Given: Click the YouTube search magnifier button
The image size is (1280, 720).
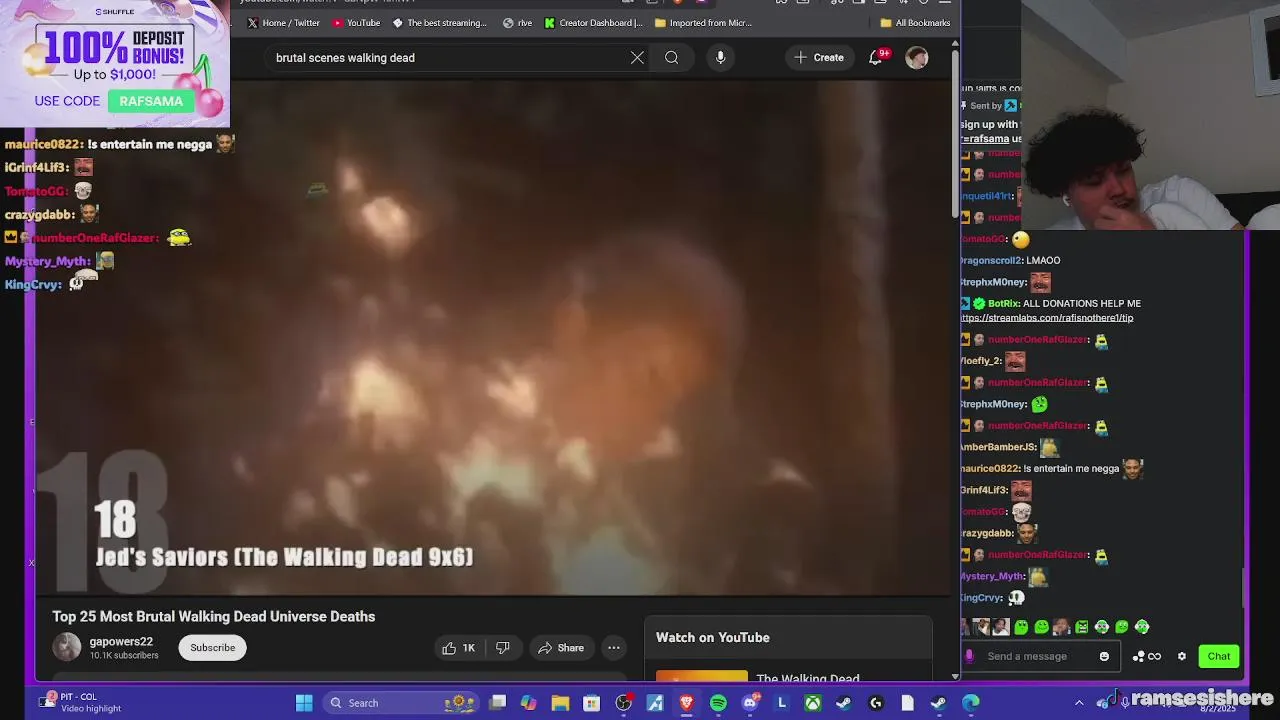Looking at the screenshot, I should tap(672, 58).
